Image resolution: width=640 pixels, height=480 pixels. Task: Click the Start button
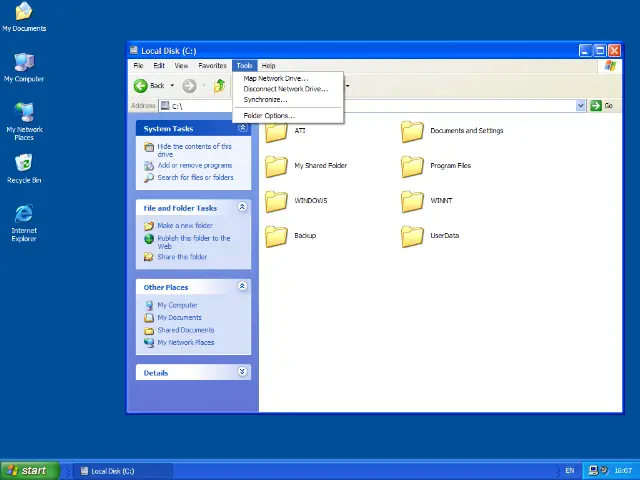click(30, 471)
